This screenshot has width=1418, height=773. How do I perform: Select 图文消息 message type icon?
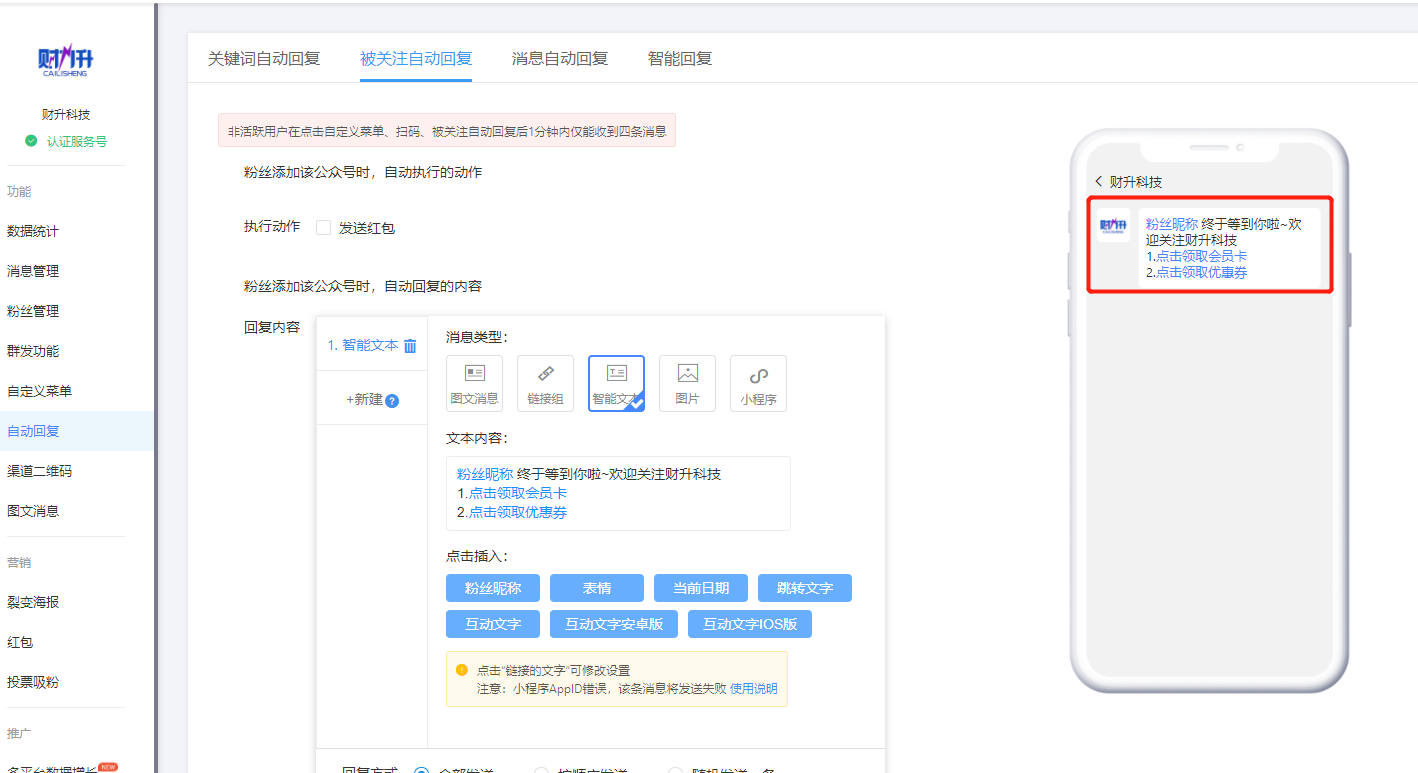(x=475, y=384)
